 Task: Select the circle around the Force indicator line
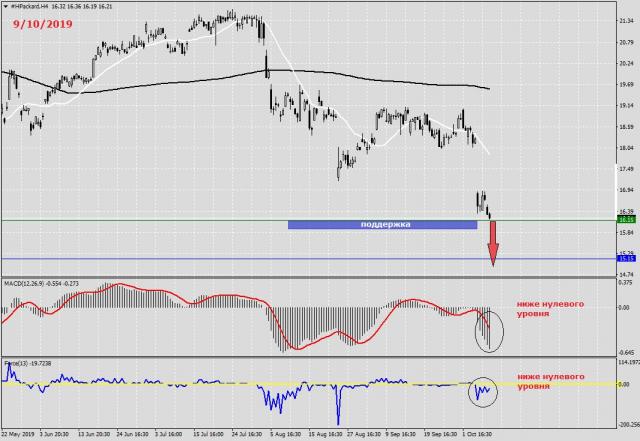click(483, 390)
